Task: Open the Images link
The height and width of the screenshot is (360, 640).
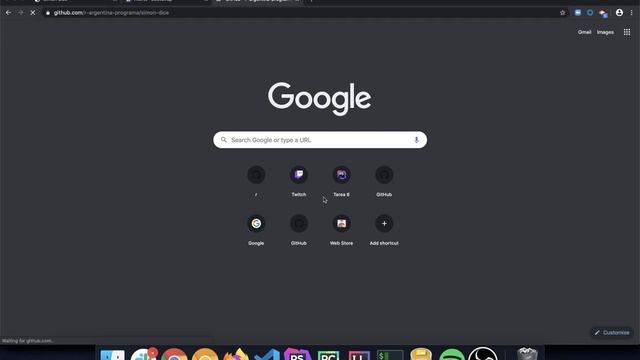Action: click(x=605, y=32)
